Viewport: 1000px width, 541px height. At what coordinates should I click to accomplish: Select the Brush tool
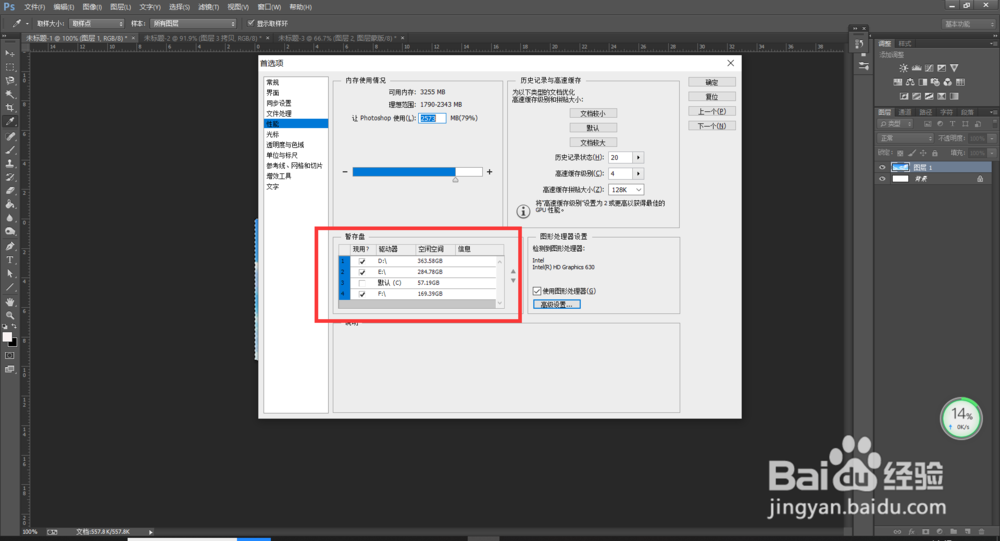click(x=10, y=150)
